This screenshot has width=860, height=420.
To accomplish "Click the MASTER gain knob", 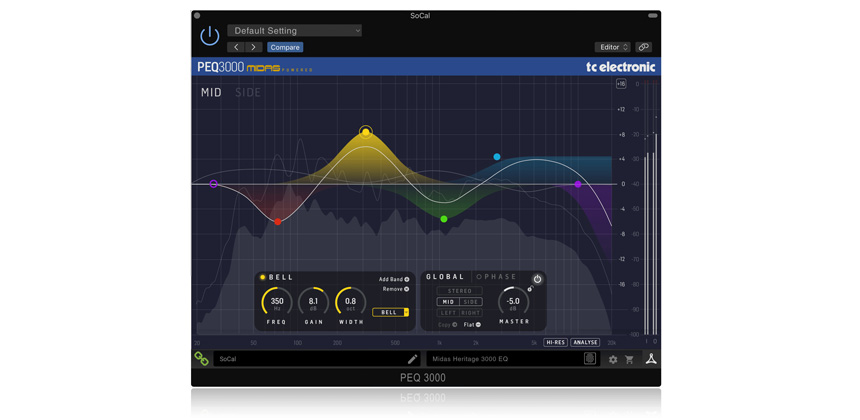I will (513, 302).
